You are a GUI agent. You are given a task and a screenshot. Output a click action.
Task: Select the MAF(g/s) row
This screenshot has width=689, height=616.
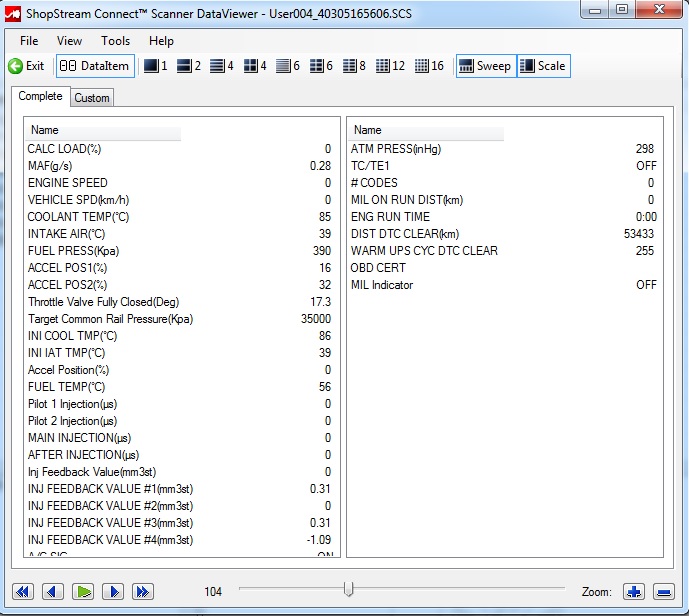181,166
